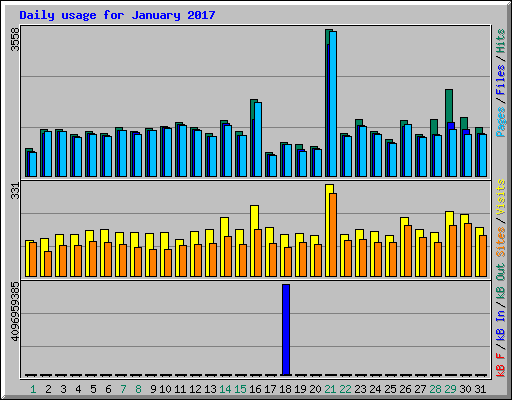512x400 pixels.
Task: Click the day label "11" on the x-axis
Action: pyautogui.click(x=180, y=389)
